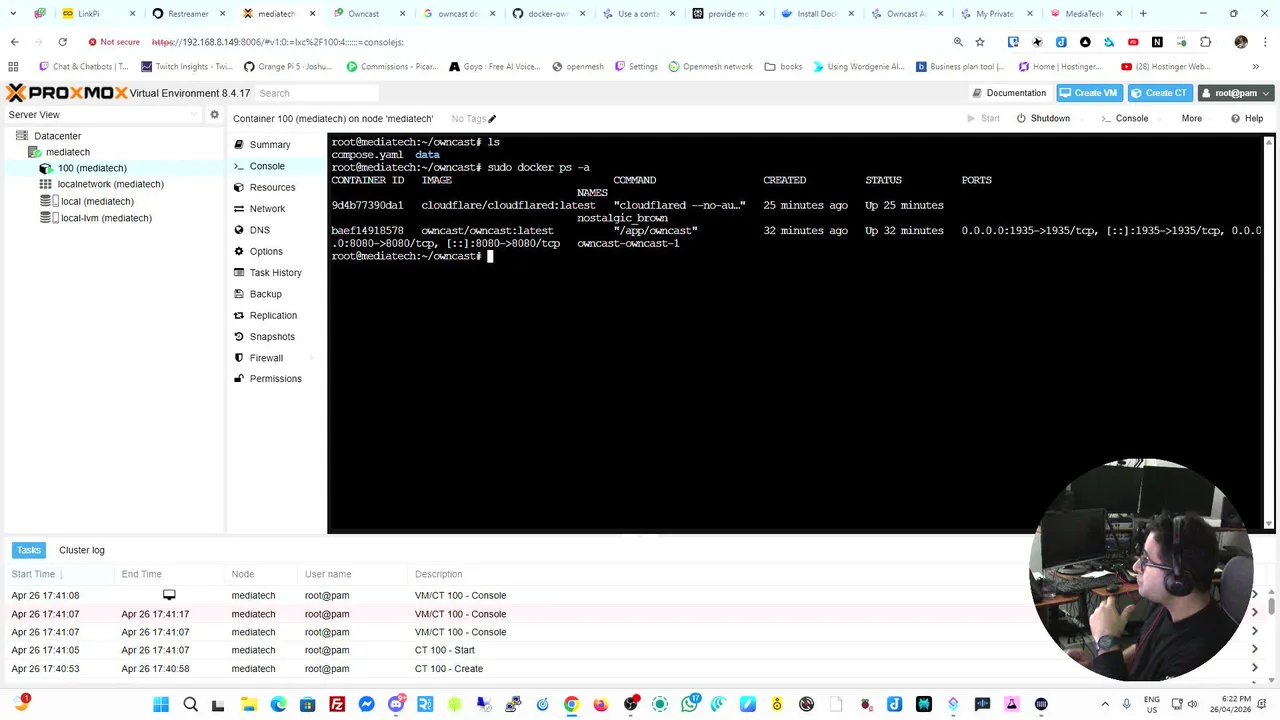This screenshot has height=720, width=1280.
Task: Click the Options gear icon in sidebar
Action: [x=239, y=251]
